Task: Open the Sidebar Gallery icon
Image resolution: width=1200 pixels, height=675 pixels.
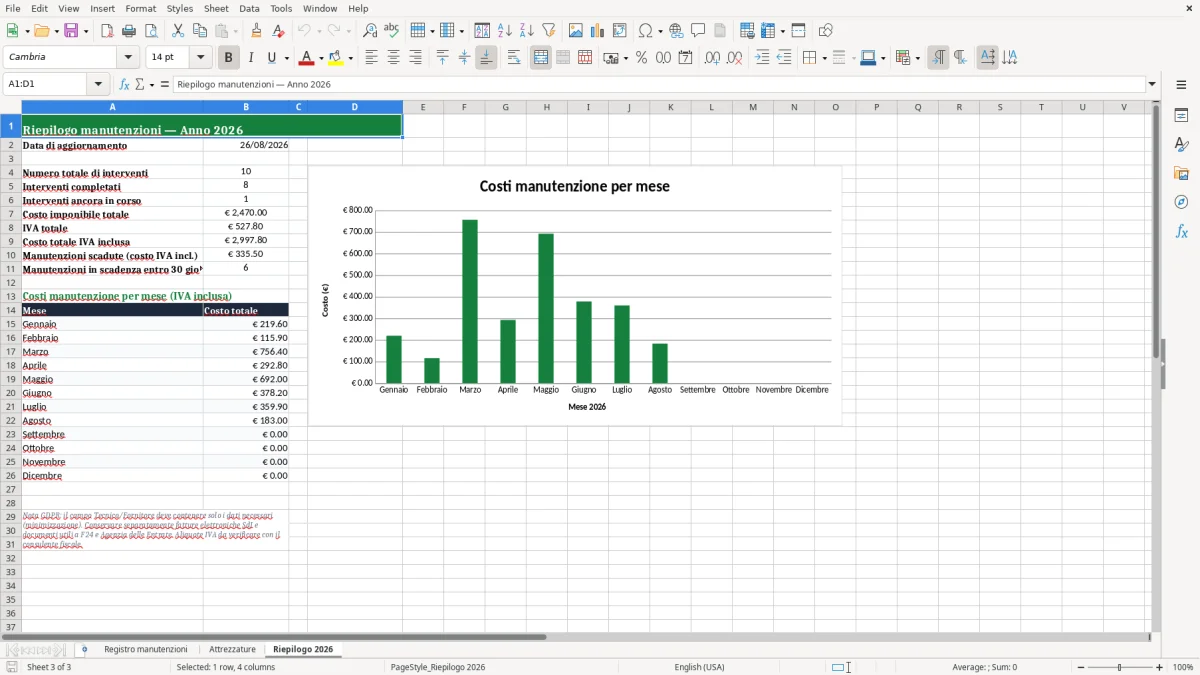Action: coord(1181,173)
